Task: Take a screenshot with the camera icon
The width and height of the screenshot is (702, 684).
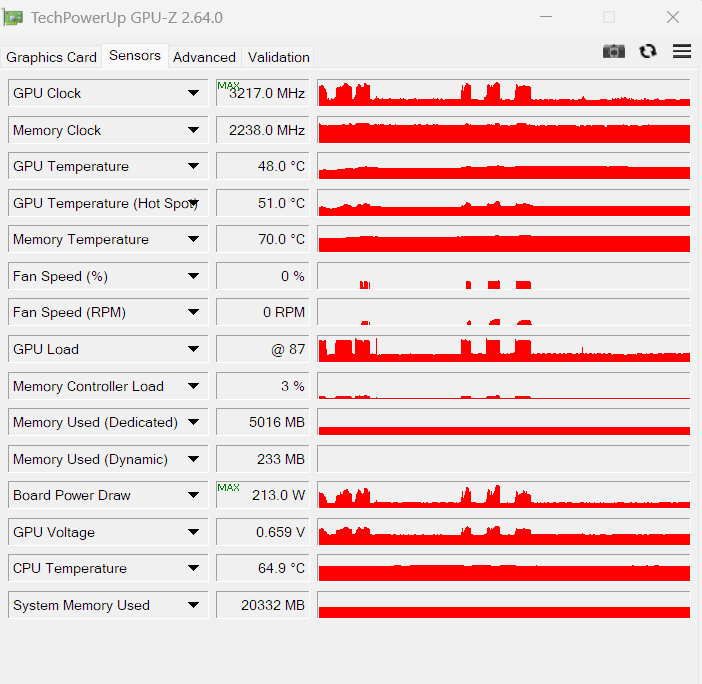Action: pos(613,51)
